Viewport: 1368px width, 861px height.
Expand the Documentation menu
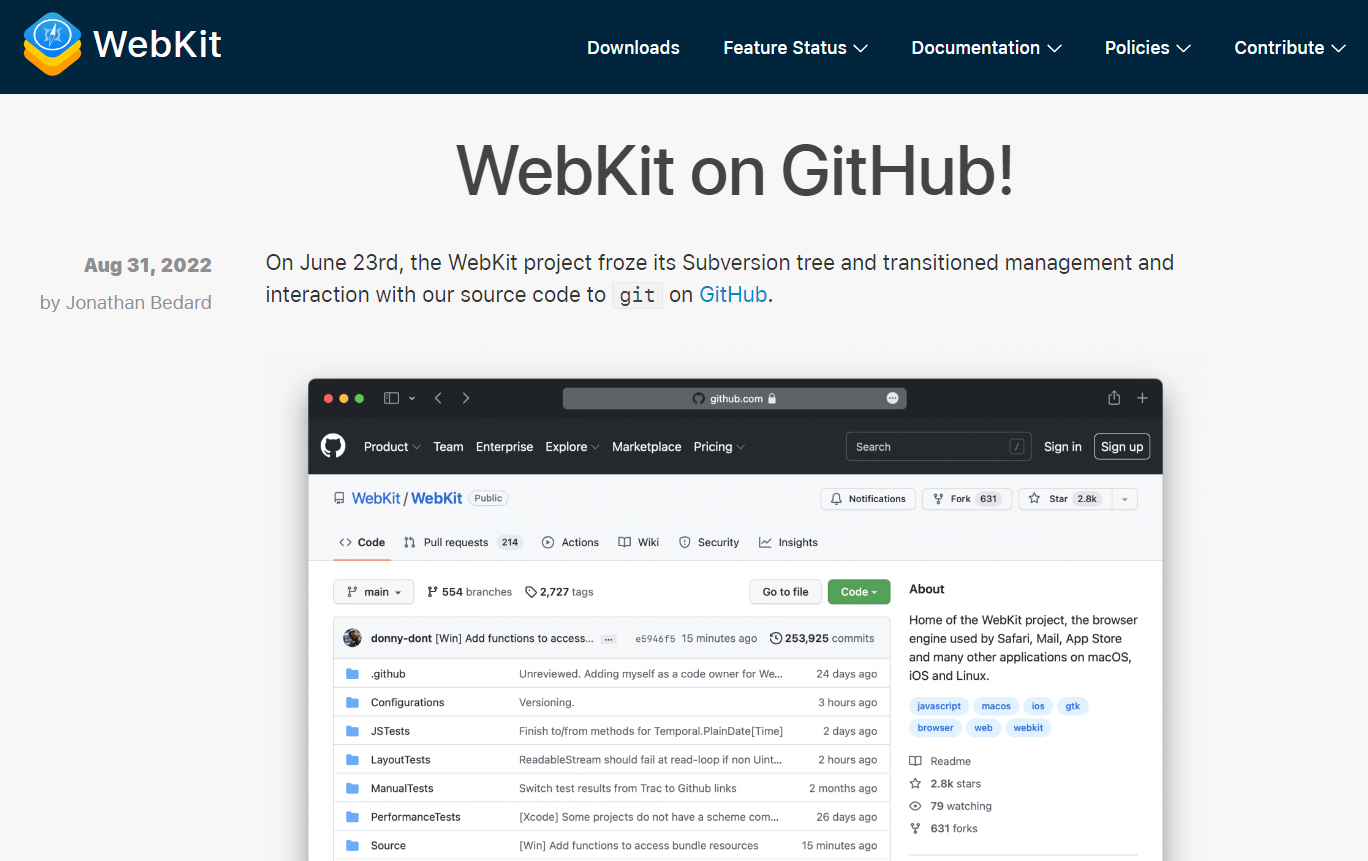pos(986,48)
